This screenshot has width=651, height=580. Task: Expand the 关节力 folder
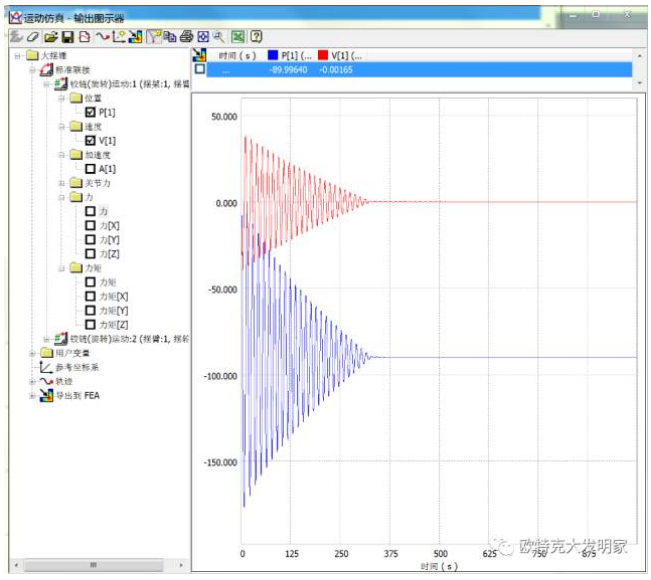(61, 183)
